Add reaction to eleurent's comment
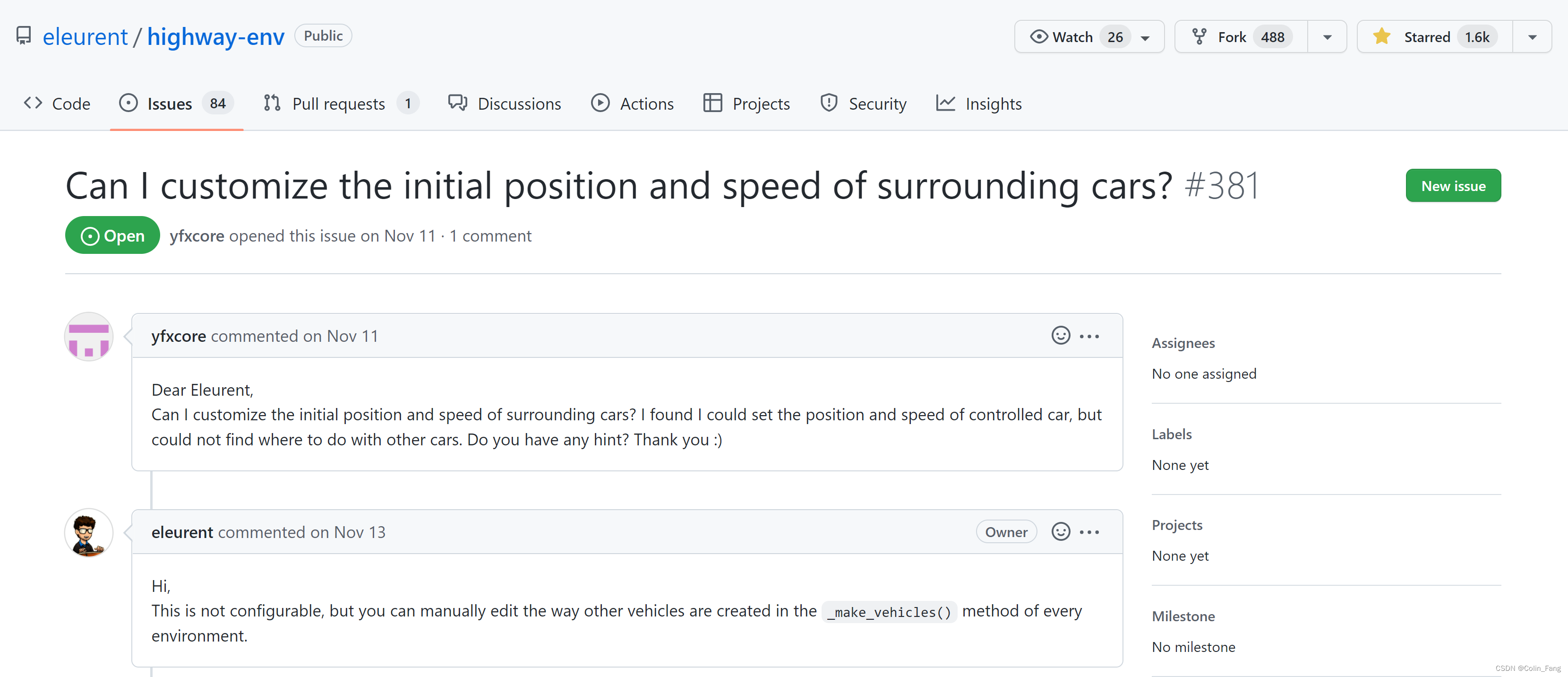Viewport: 1568px width, 677px height. [1060, 532]
